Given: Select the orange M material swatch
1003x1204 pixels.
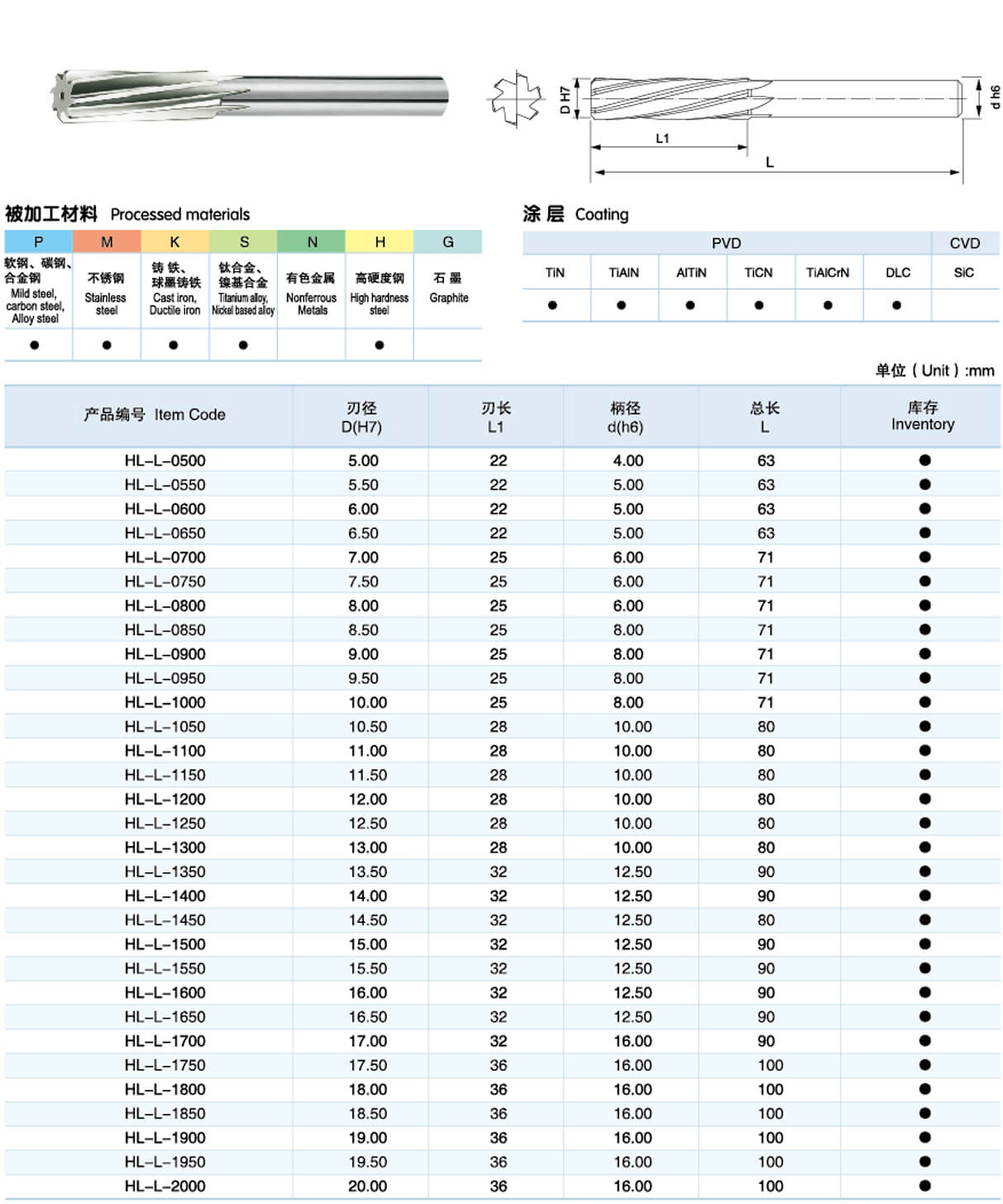Looking at the screenshot, I should tap(107, 241).
